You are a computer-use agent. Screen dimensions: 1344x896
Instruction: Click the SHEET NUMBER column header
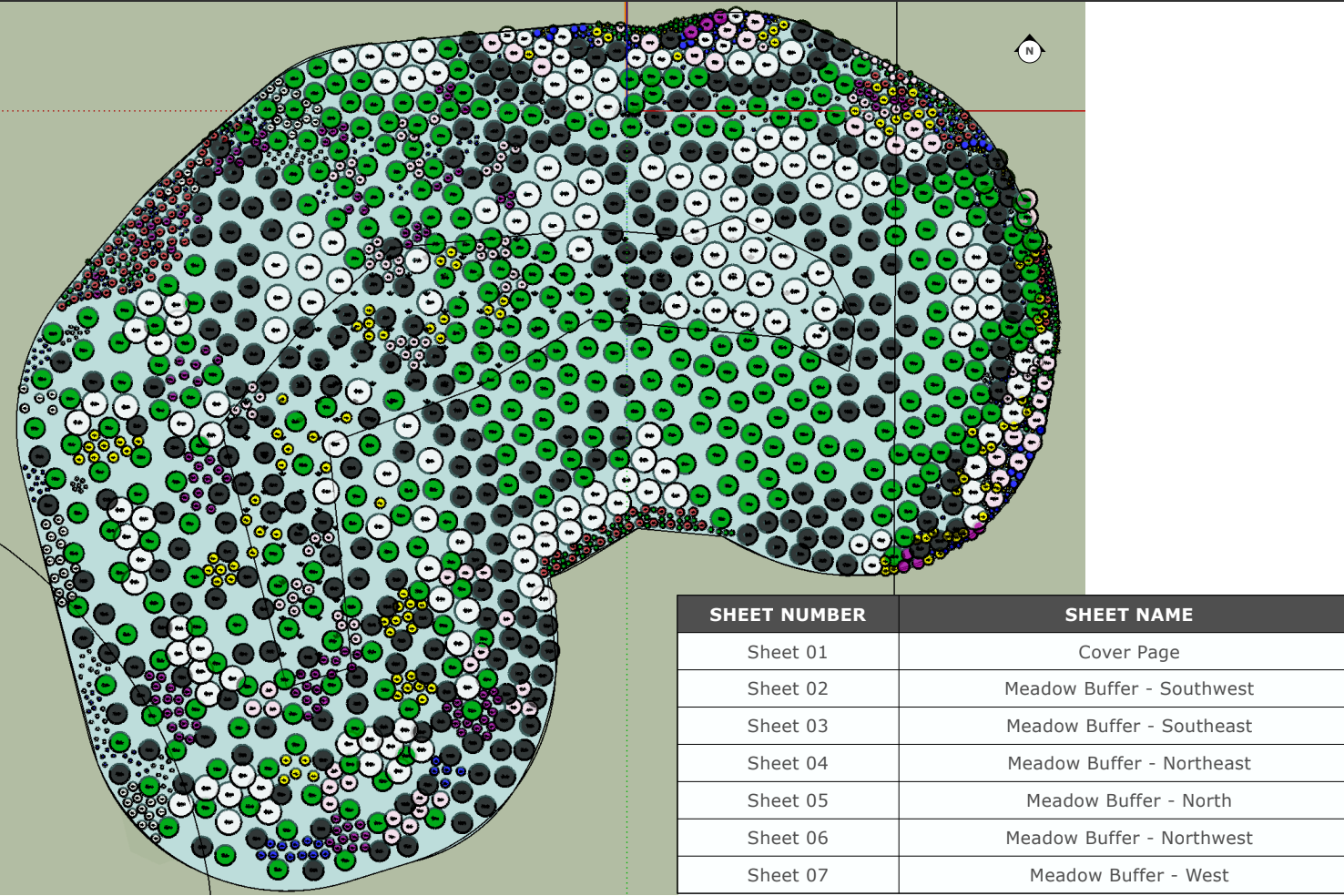click(x=788, y=615)
